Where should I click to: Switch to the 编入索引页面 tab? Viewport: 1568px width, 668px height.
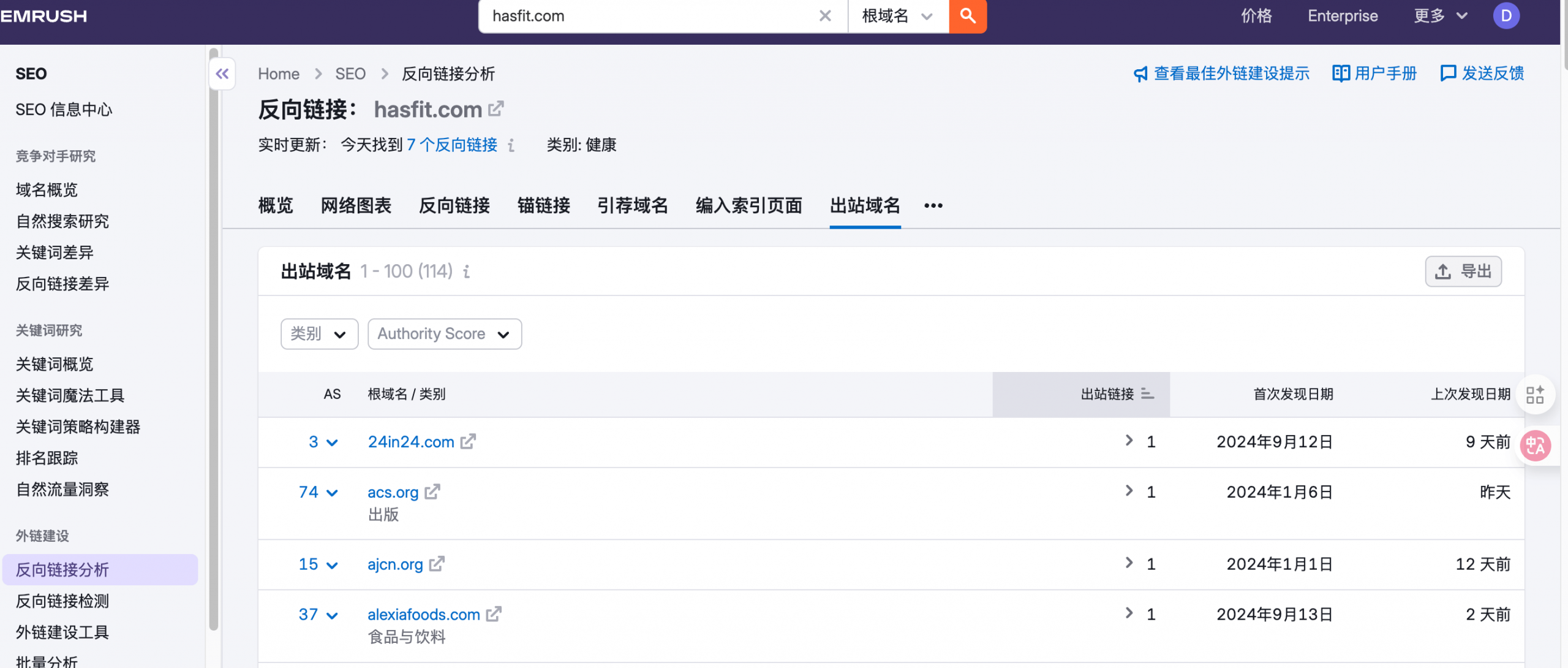coord(749,205)
